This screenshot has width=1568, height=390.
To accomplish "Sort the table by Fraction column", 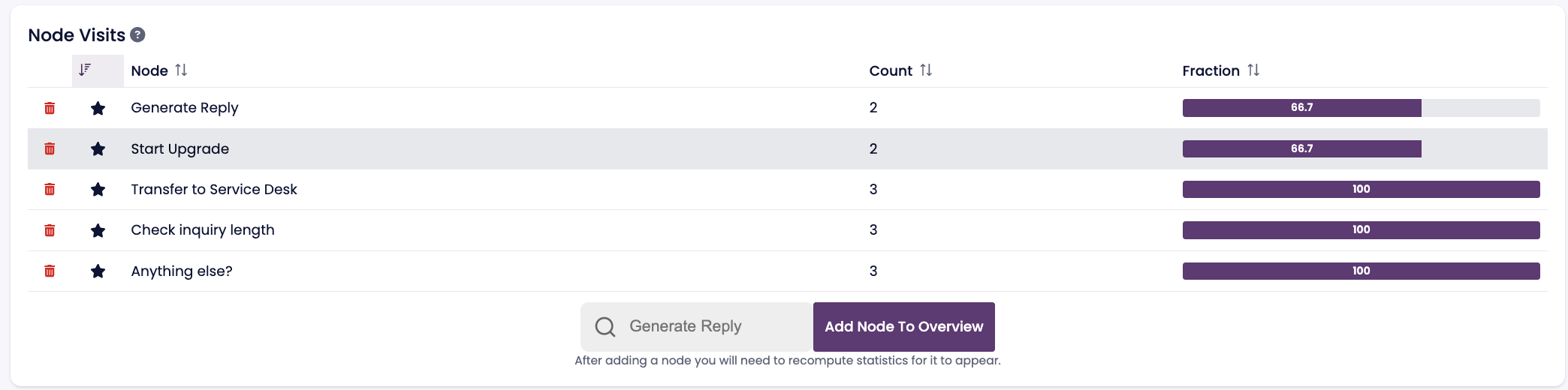I will (1253, 70).
